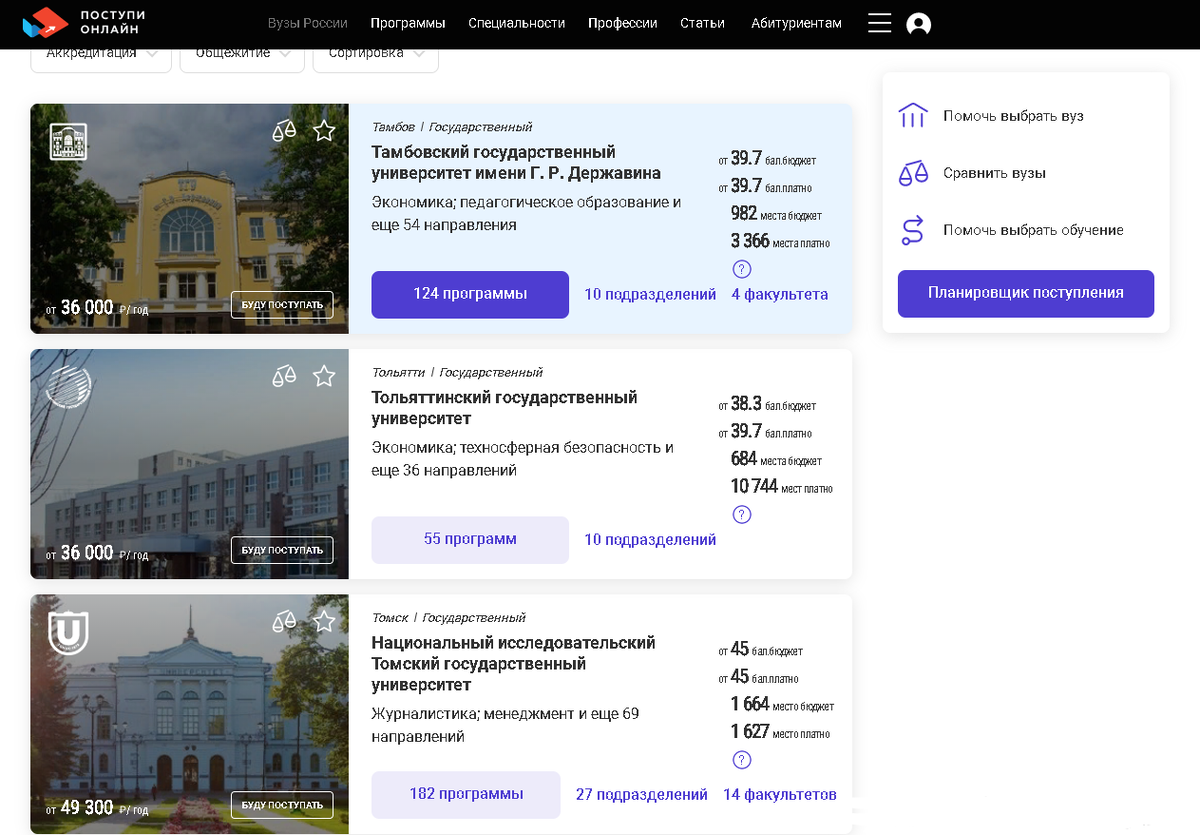
Task: Open the Помочь выбрать обучение link
Action: pos(1033,231)
